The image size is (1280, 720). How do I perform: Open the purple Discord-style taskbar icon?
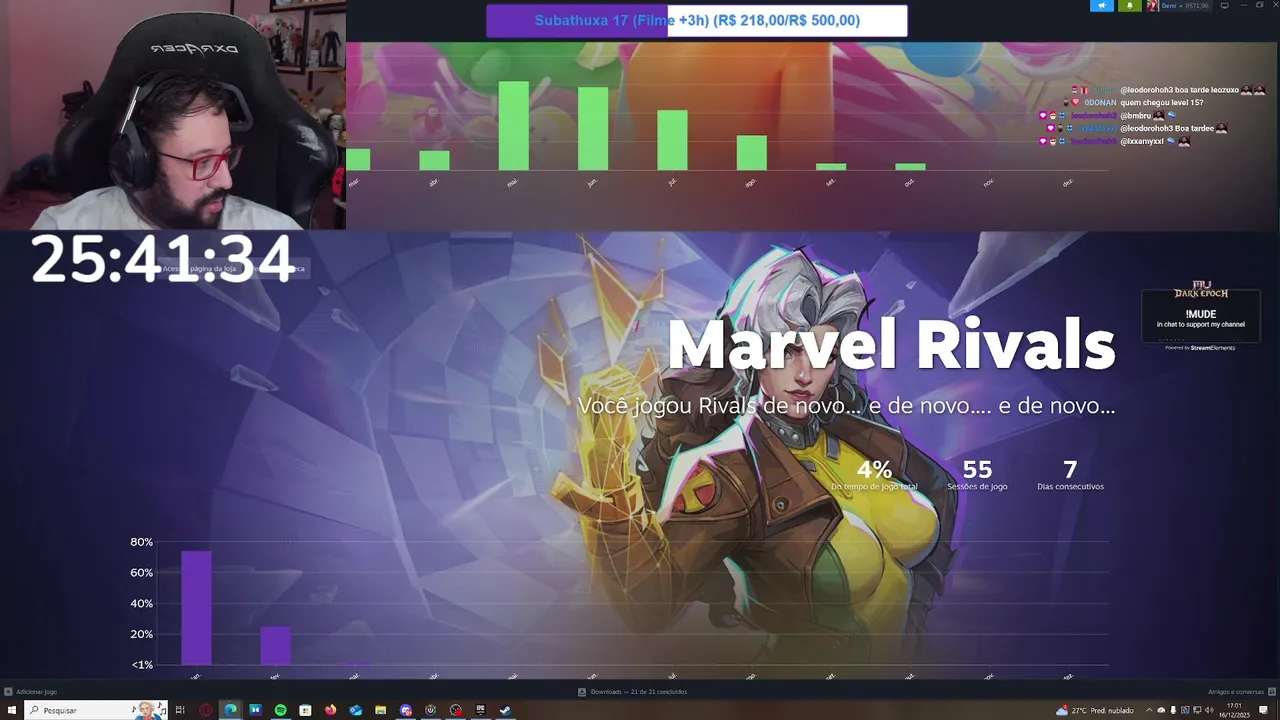(x=405, y=710)
